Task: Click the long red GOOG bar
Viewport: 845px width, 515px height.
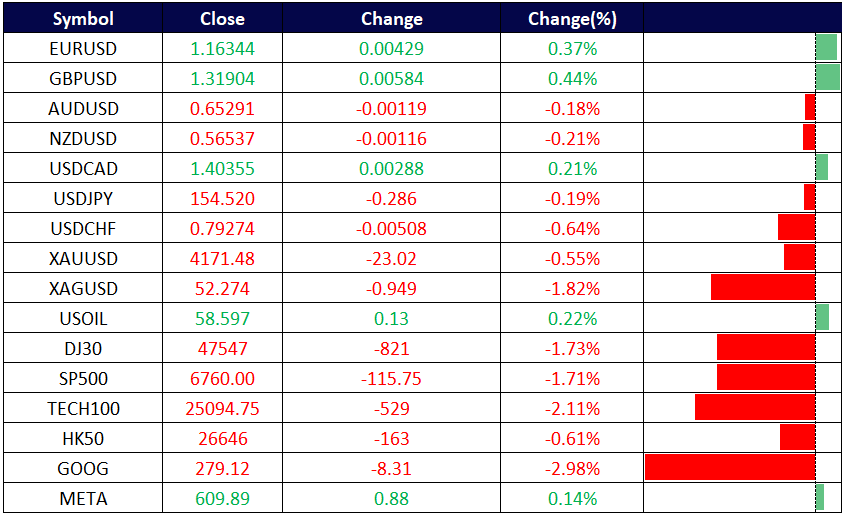Action: 730,467
